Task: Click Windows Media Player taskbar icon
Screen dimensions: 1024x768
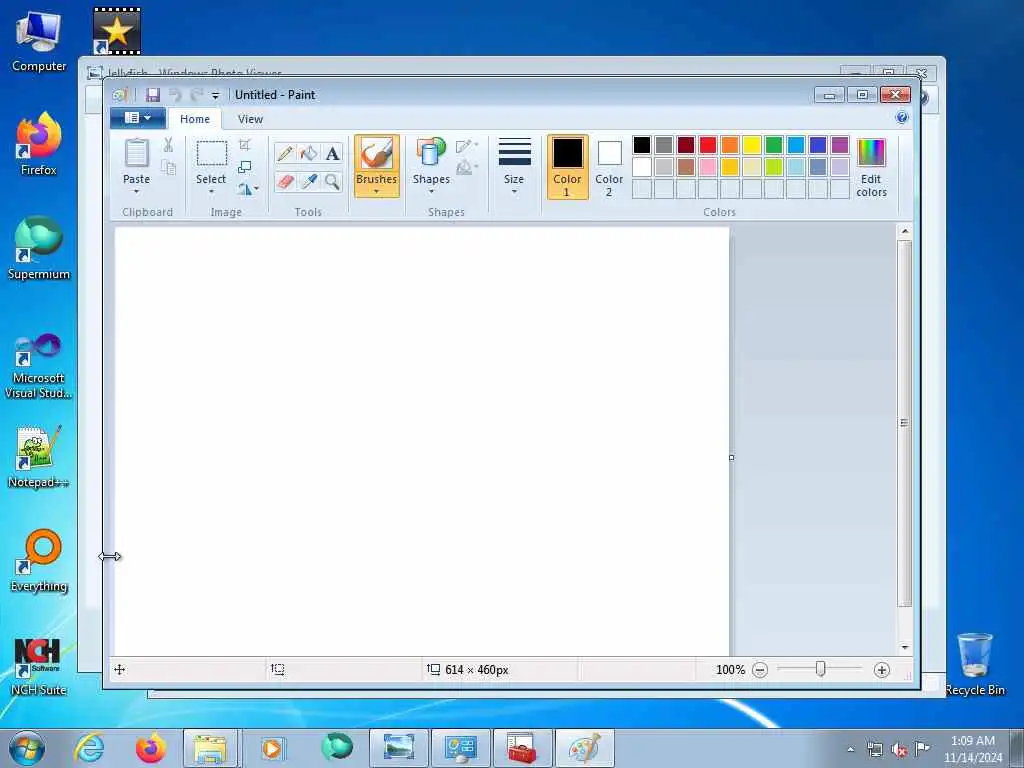Action: (272, 748)
